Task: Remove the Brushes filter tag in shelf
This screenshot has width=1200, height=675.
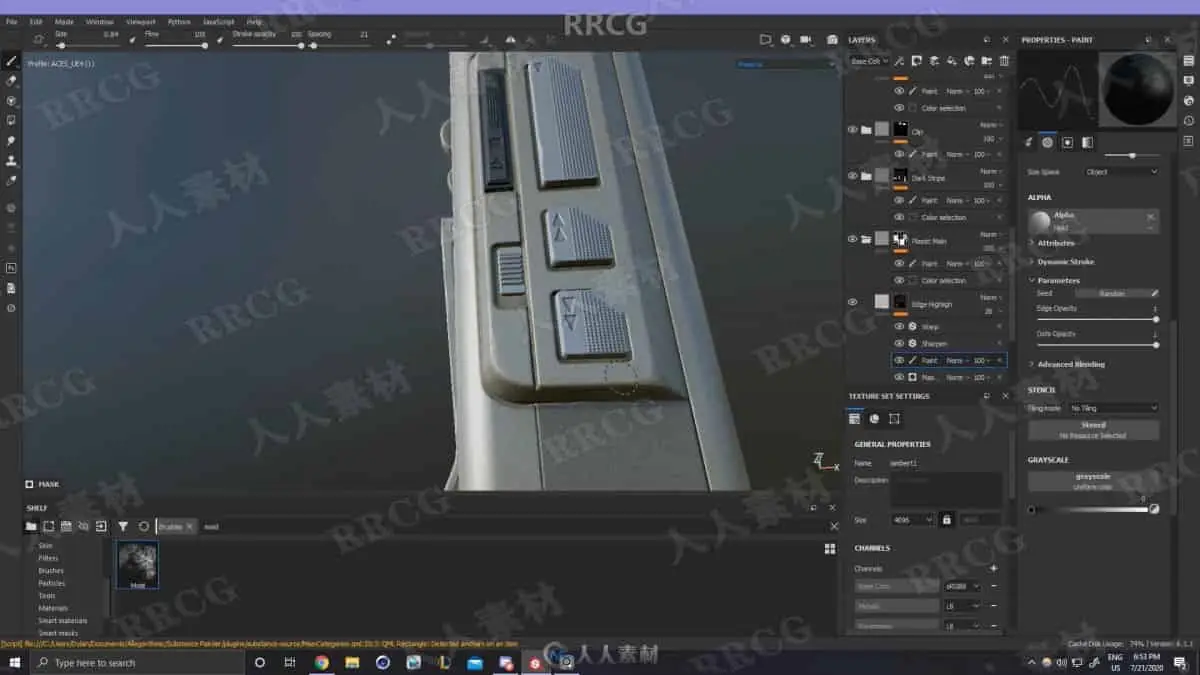Action: pyautogui.click(x=192, y=526)
